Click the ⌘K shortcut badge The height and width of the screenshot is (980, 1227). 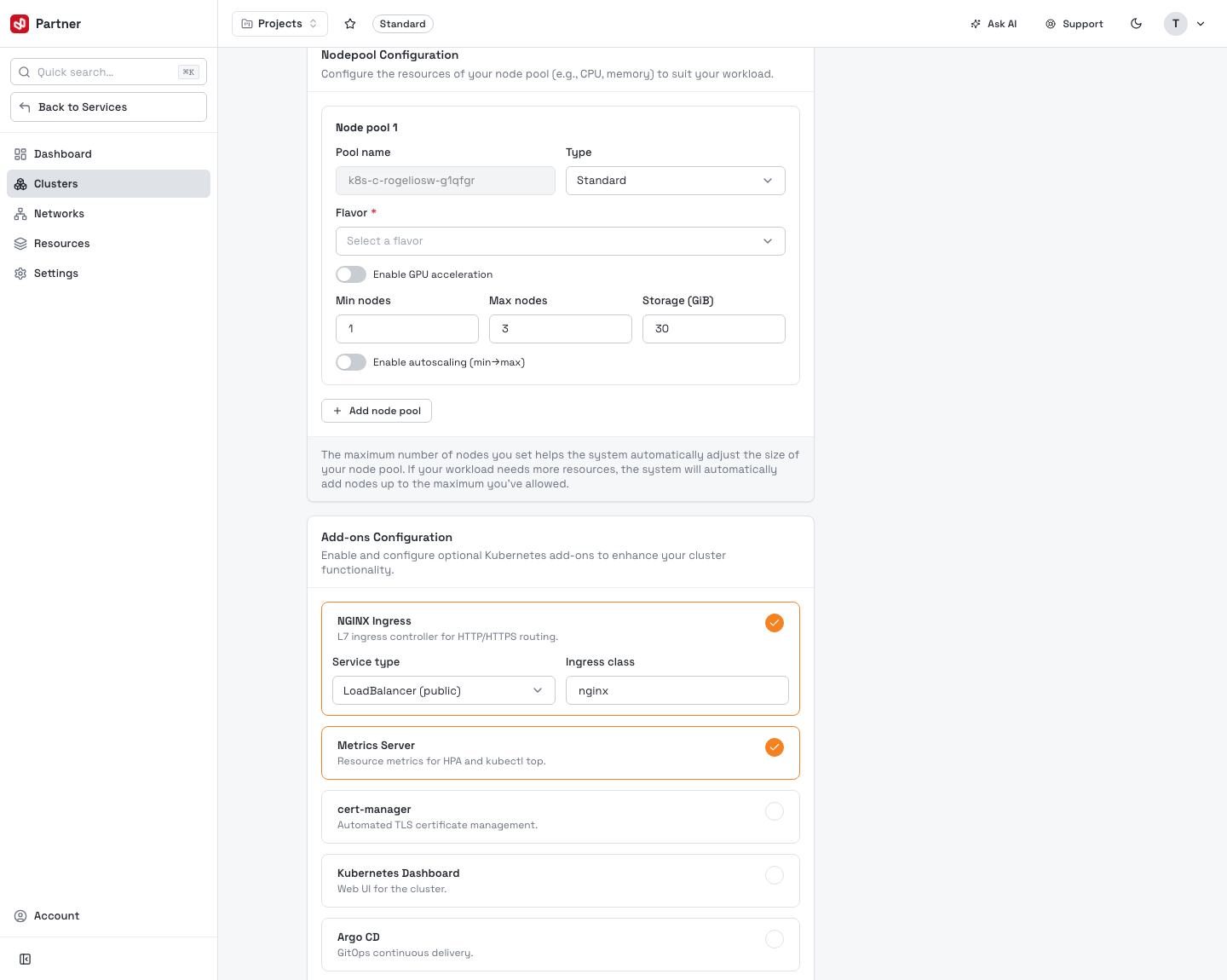[188, 72]
